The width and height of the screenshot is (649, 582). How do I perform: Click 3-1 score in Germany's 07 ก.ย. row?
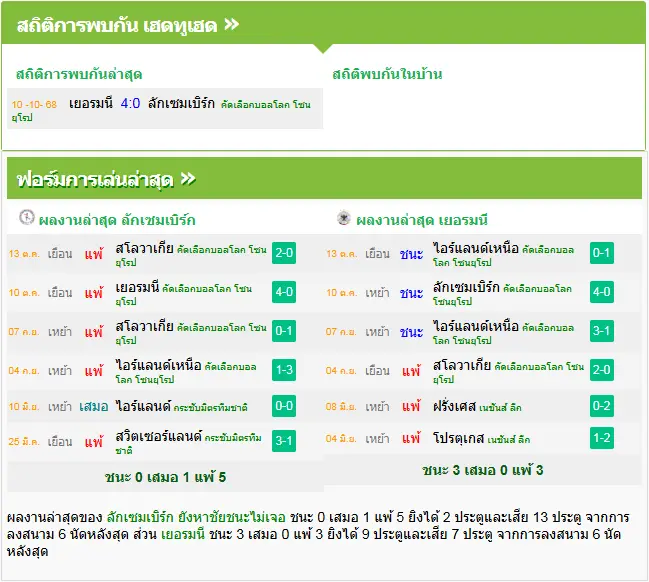pos(601,331)
